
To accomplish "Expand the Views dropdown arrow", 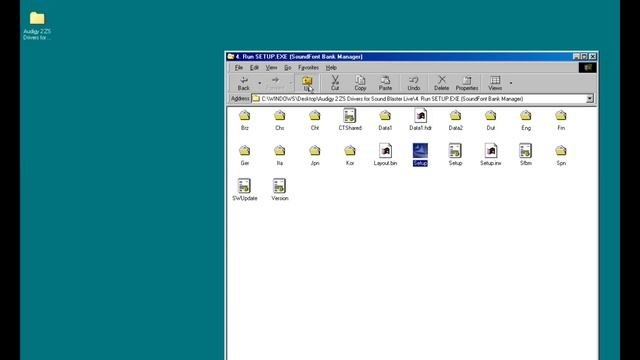I will pos(511,83).
